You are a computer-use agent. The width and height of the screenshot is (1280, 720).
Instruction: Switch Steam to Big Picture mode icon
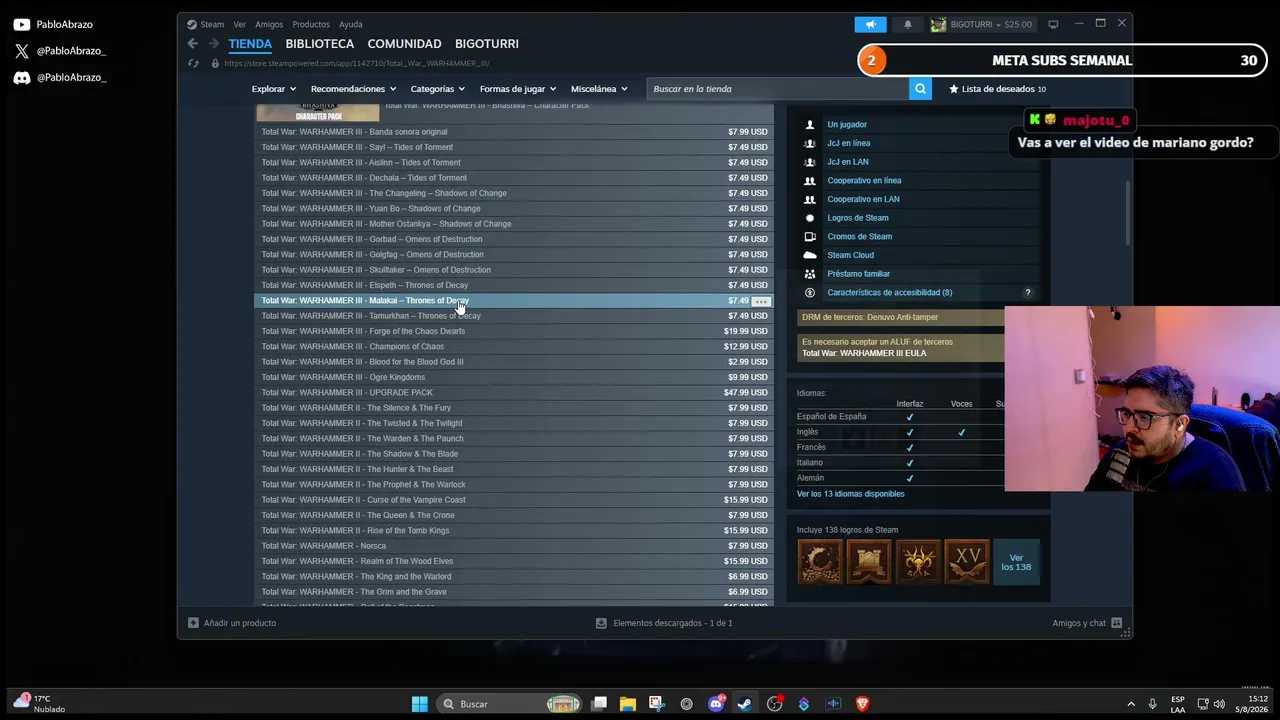(1053, 24)
